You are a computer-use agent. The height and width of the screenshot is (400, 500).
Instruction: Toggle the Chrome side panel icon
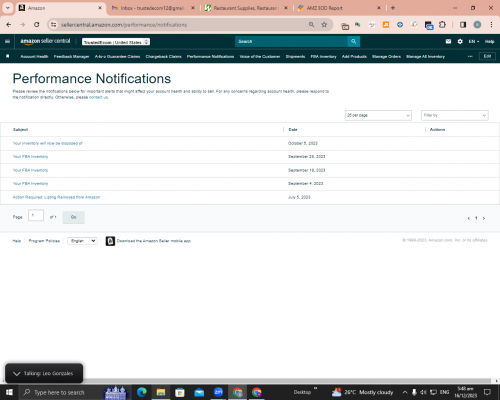[x=463, y=25]
